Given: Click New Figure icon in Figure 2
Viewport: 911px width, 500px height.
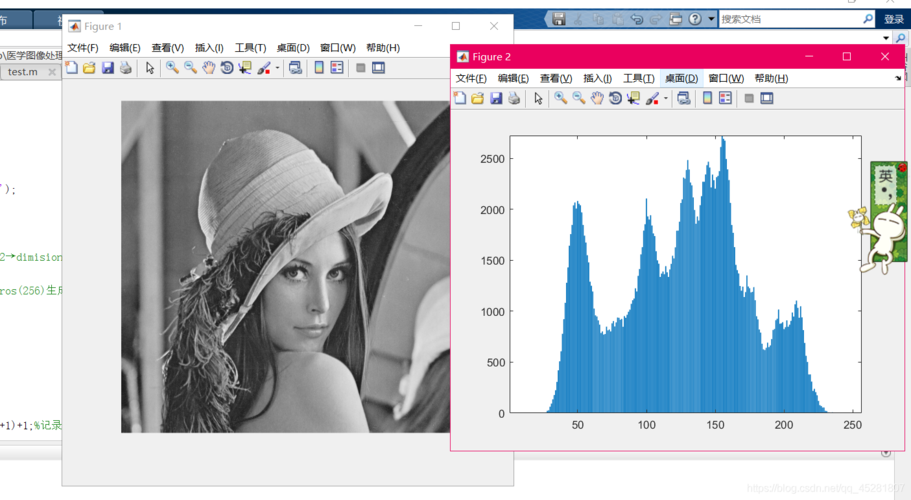Looking at the screenshot, I should (460, 98).
